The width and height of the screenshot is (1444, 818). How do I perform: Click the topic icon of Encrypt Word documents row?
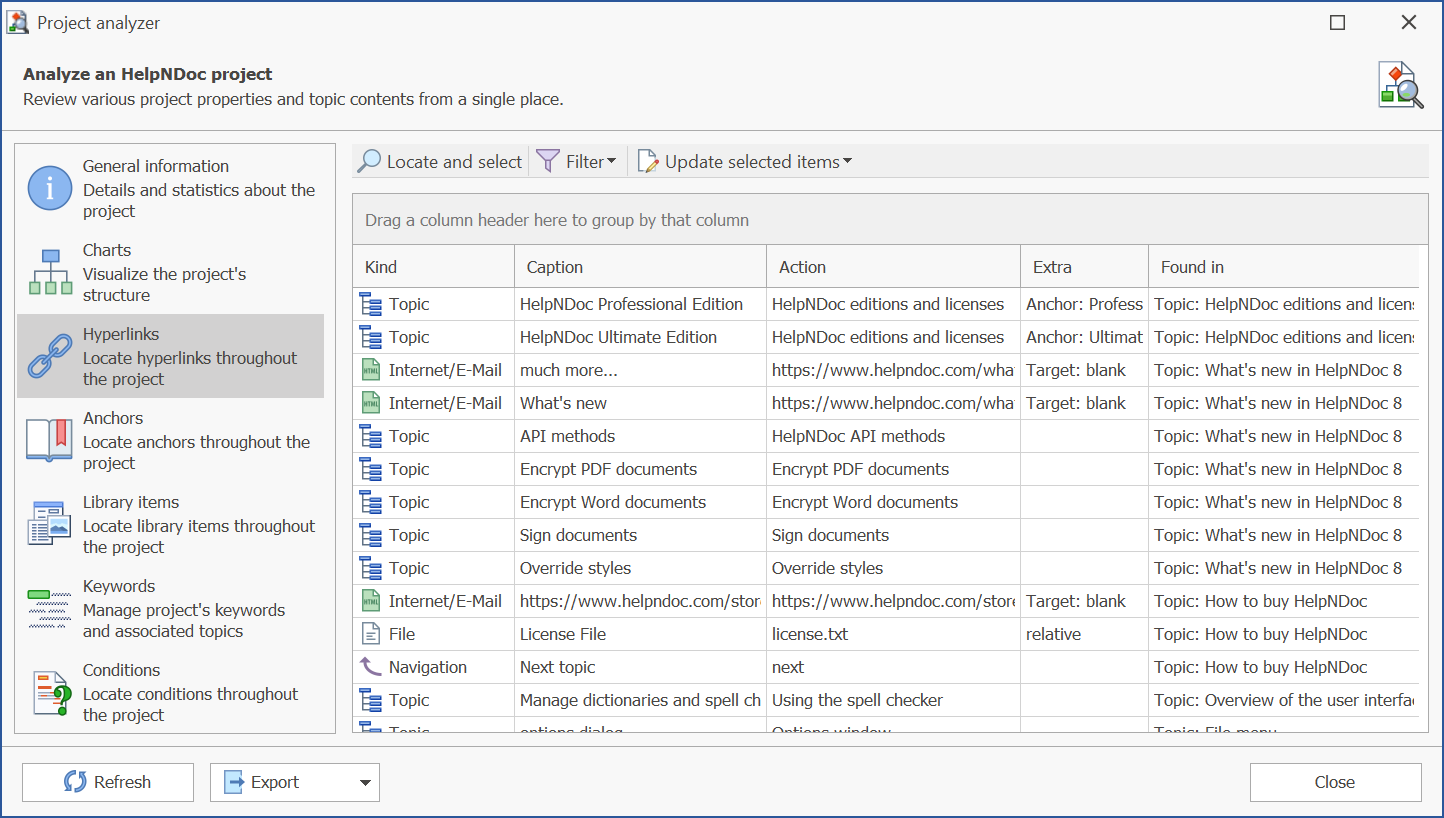(x=371, y=502)
